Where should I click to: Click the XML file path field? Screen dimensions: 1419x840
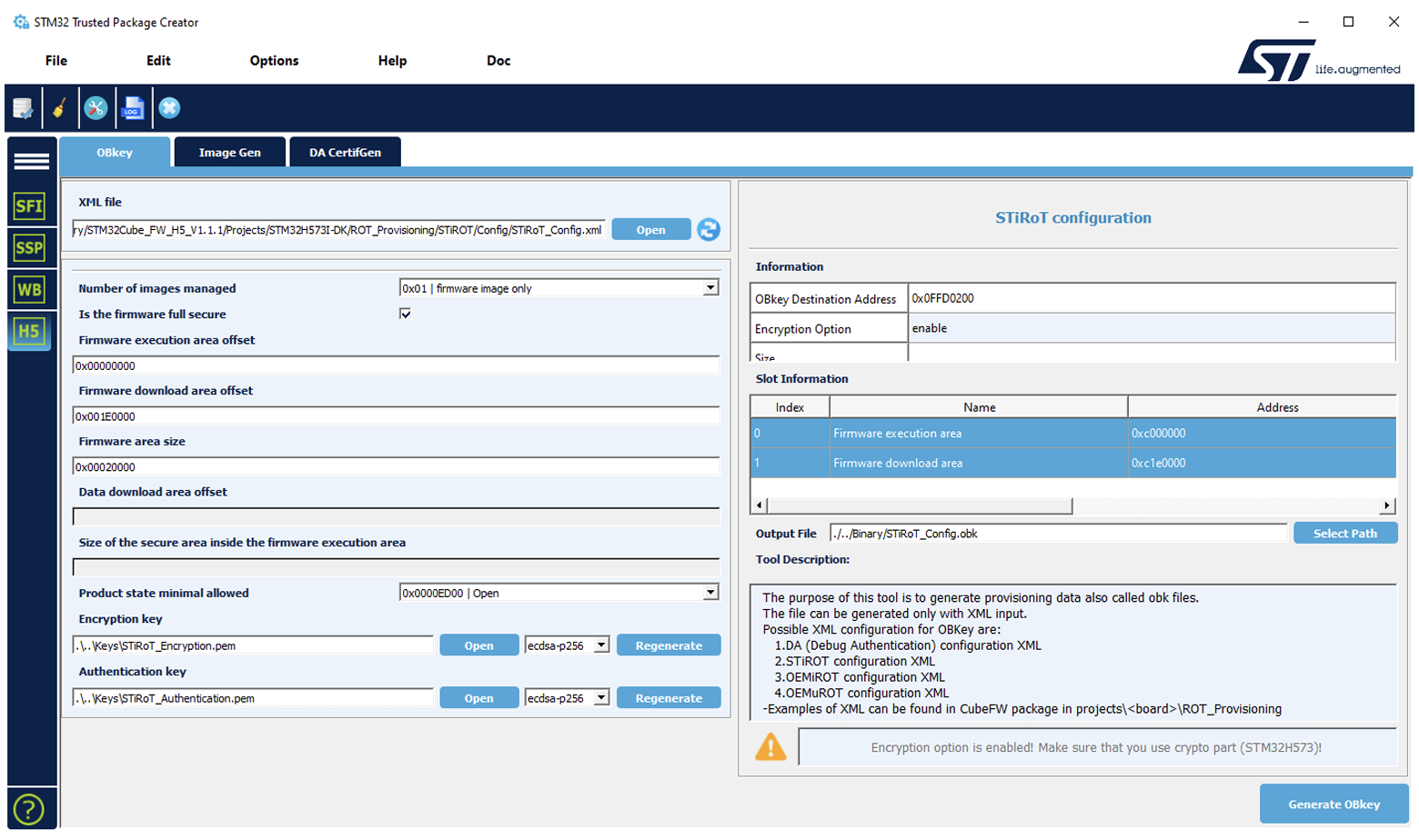tap(338, 230)
